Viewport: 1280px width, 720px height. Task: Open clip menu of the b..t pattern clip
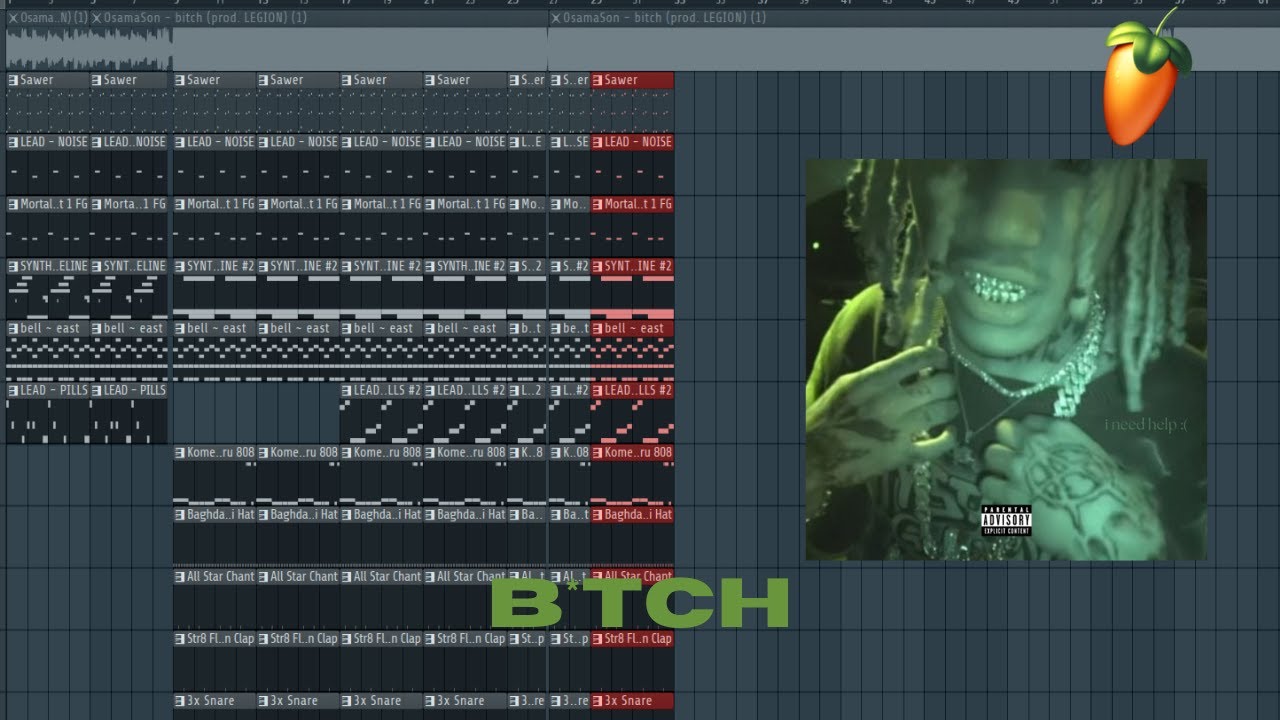pos(514,328)
